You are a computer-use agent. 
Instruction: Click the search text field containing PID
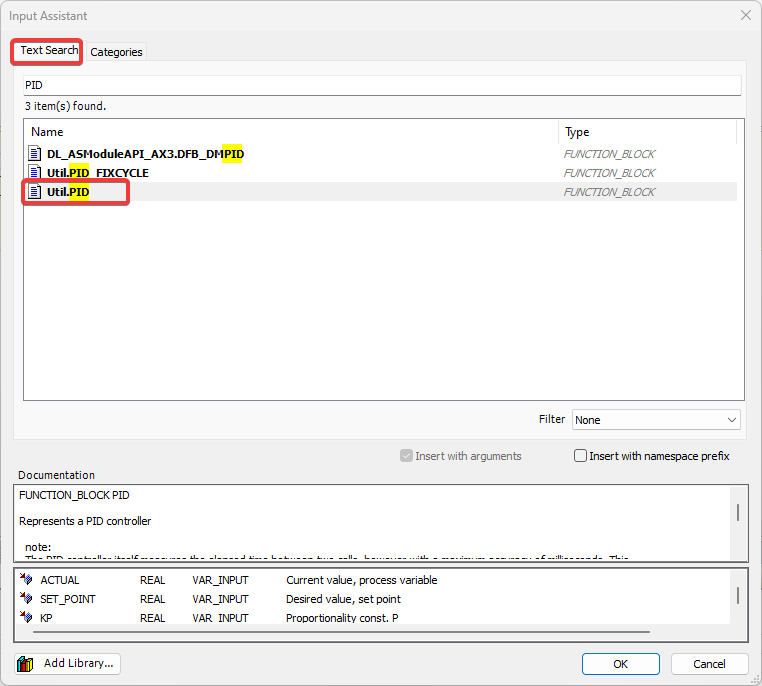coord(382,86)
